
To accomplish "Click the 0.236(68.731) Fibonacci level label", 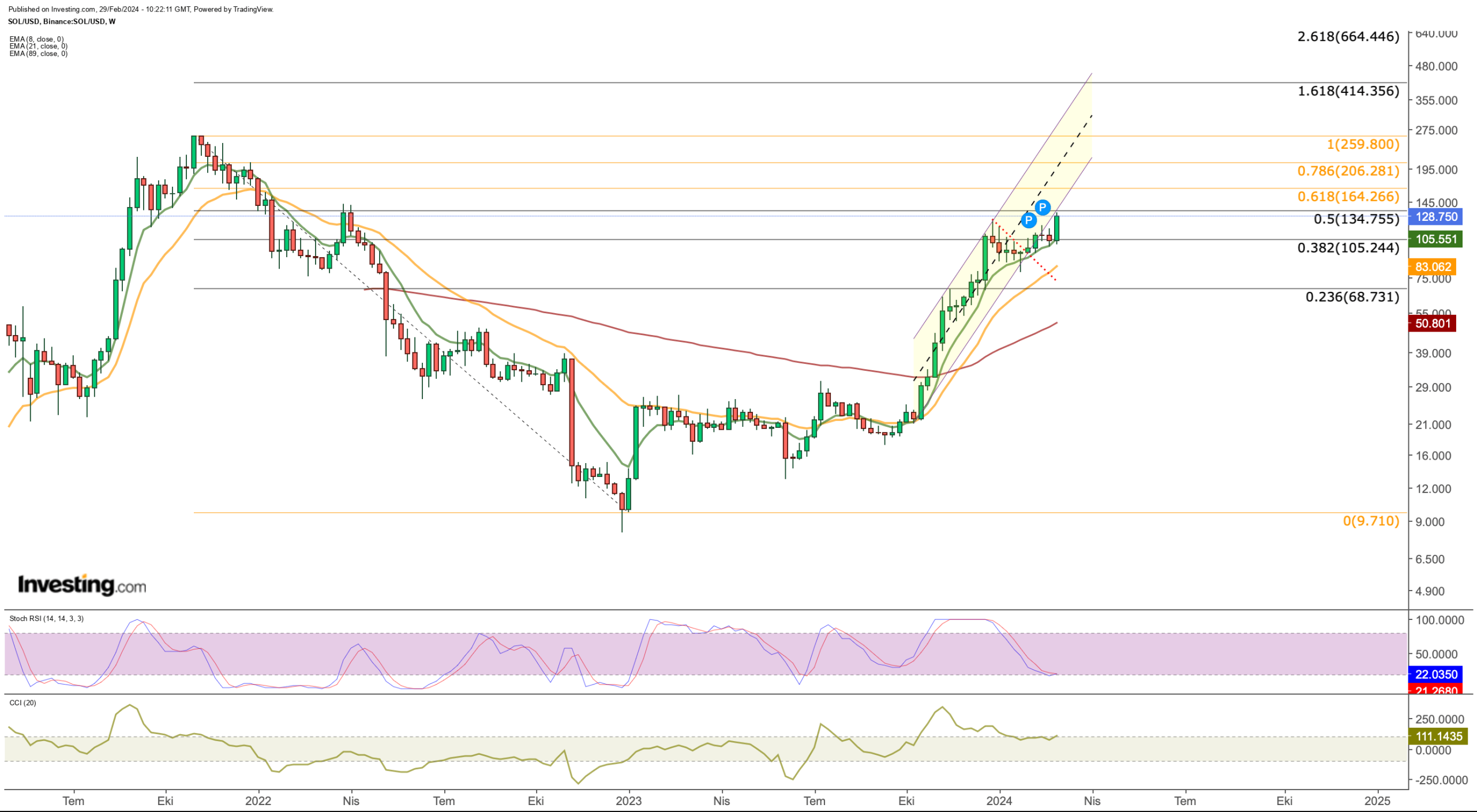I will [x=1352, y=296].
